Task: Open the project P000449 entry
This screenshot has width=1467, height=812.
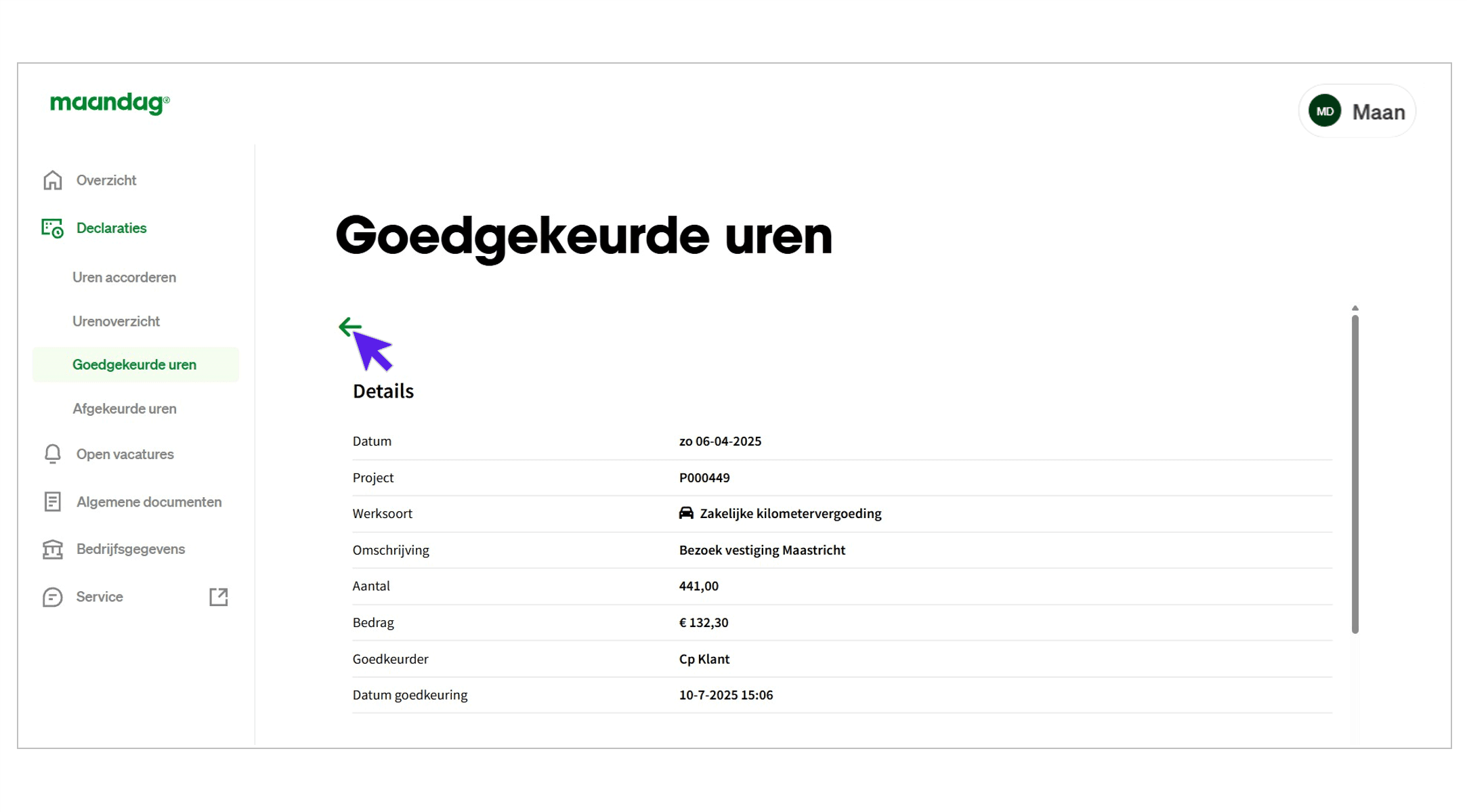Action: [704, 477]
